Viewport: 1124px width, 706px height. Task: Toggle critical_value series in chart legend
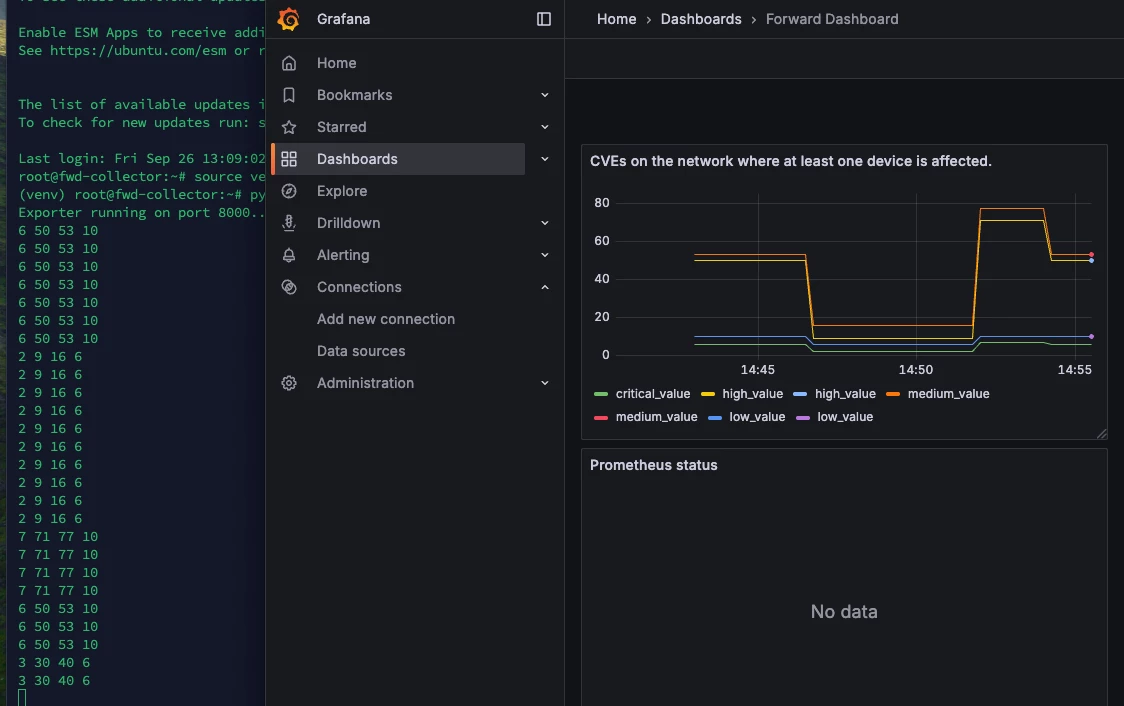coord(653,394)
